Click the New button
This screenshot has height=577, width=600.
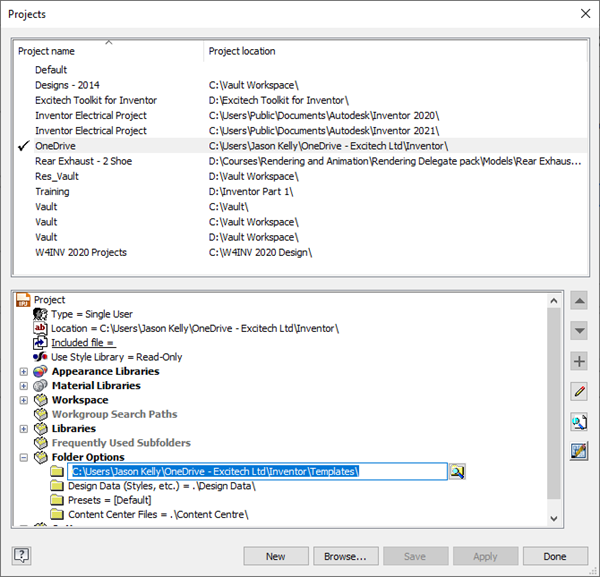[x=276, y=556]
